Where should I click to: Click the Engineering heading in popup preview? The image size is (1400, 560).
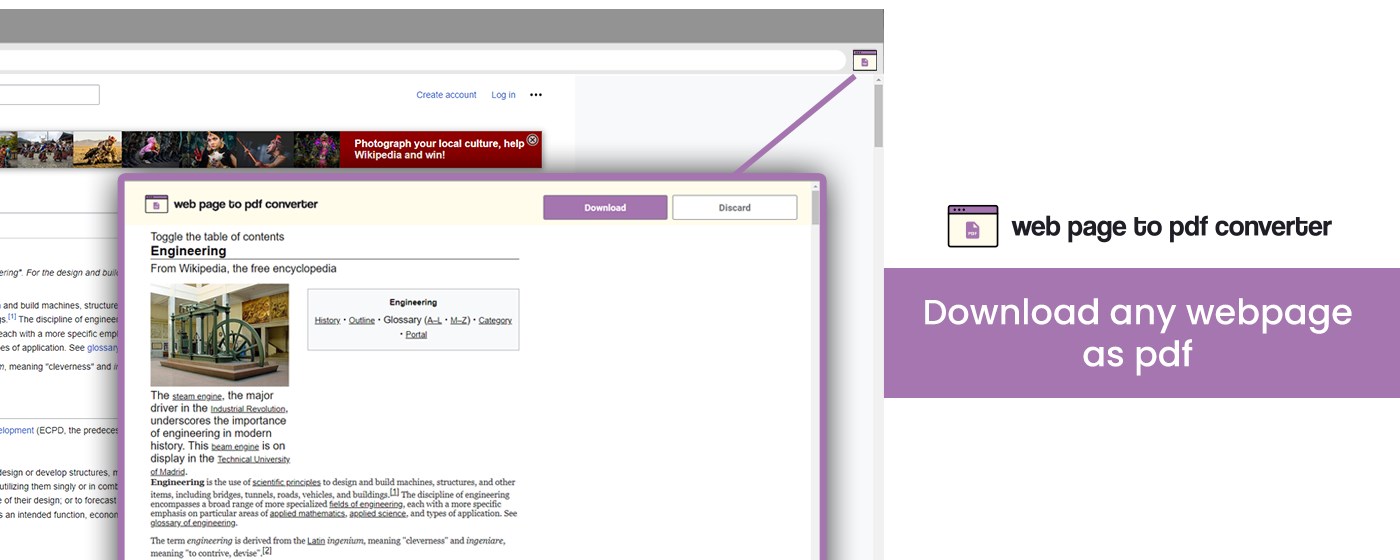tap(188, 251)
